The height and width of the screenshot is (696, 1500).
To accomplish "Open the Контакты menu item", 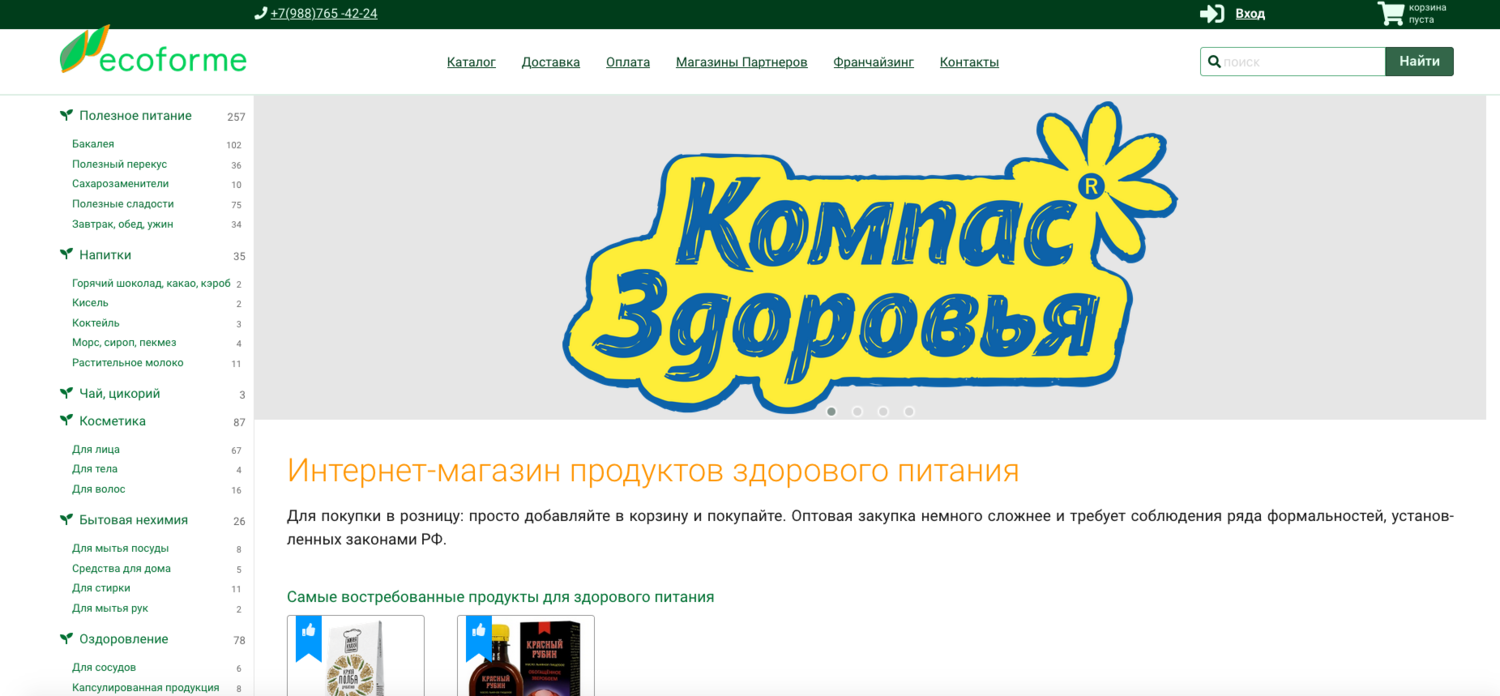I will point(969,62).
